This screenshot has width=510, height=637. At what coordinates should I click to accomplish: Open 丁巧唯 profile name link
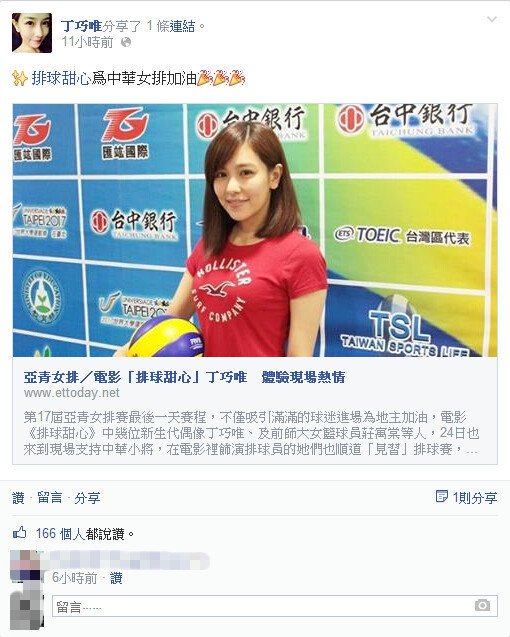click(81, 26)
